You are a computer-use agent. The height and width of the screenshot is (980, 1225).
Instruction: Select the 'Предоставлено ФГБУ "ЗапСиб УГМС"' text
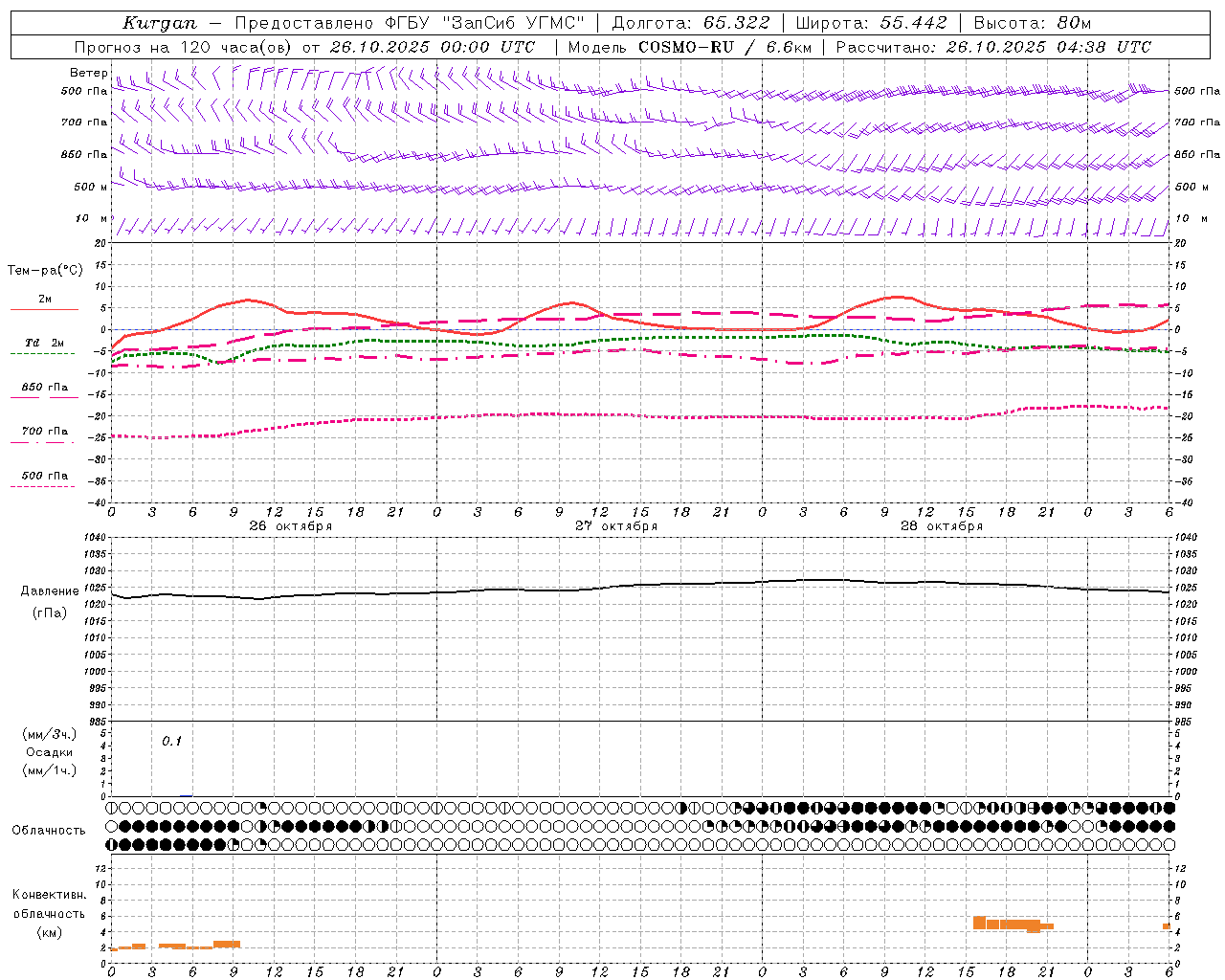410,23
